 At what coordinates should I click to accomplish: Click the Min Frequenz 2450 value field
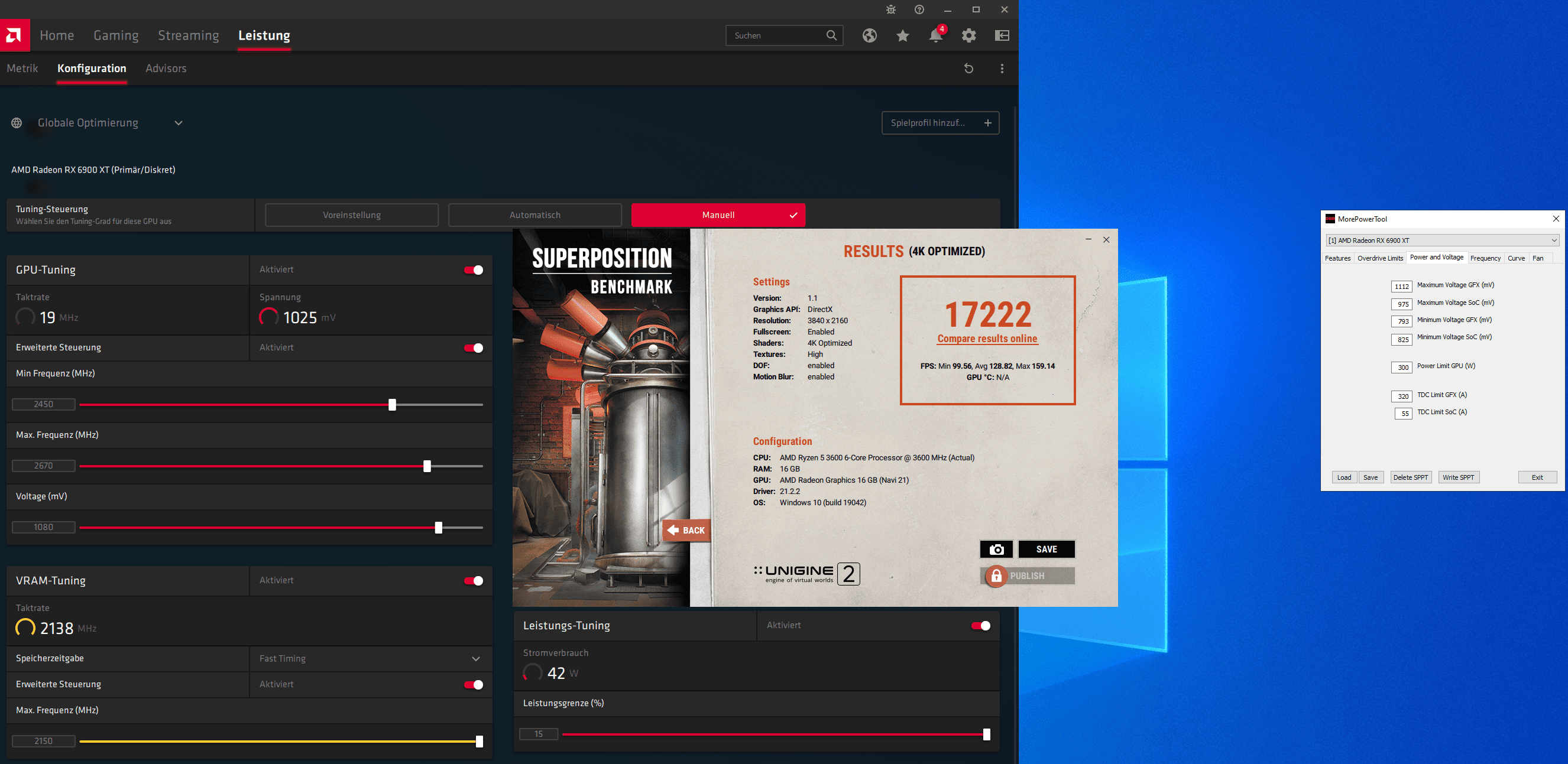point(43,404)
